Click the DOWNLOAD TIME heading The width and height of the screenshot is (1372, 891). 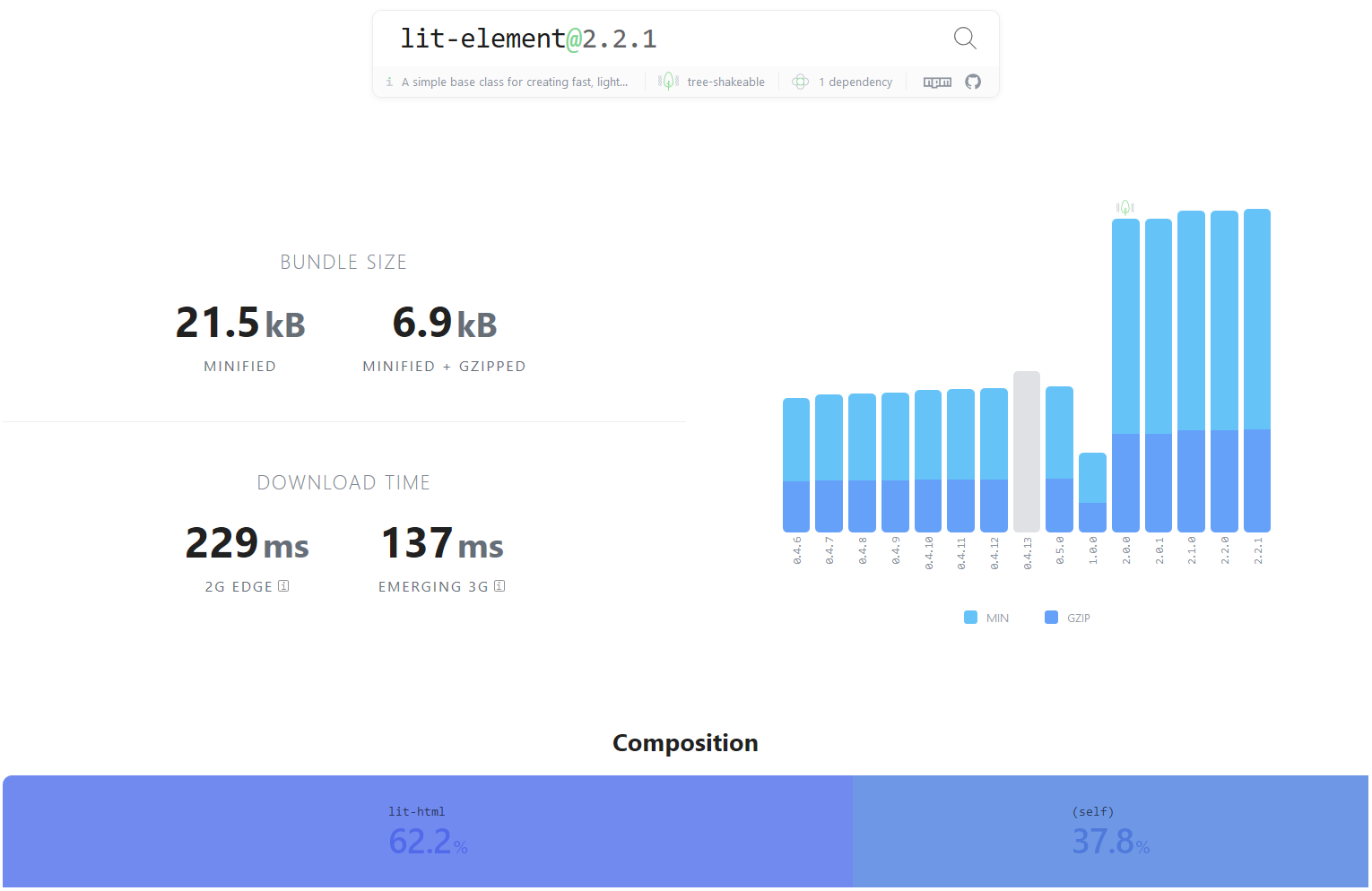tap(343, 482)
